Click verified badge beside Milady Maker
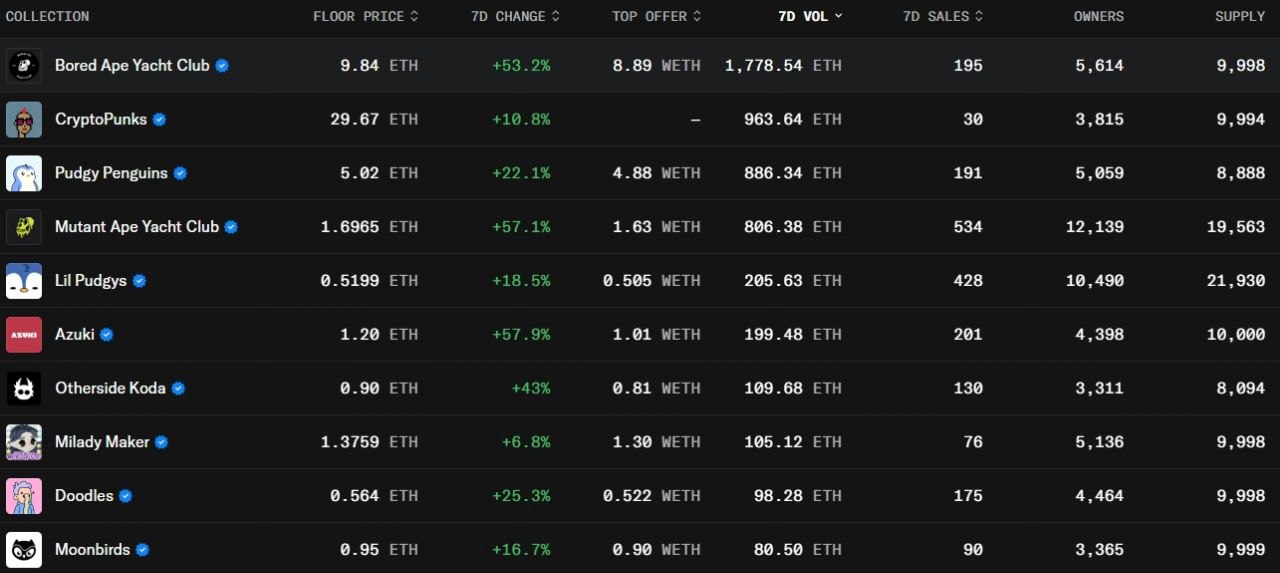 point(161,442)
